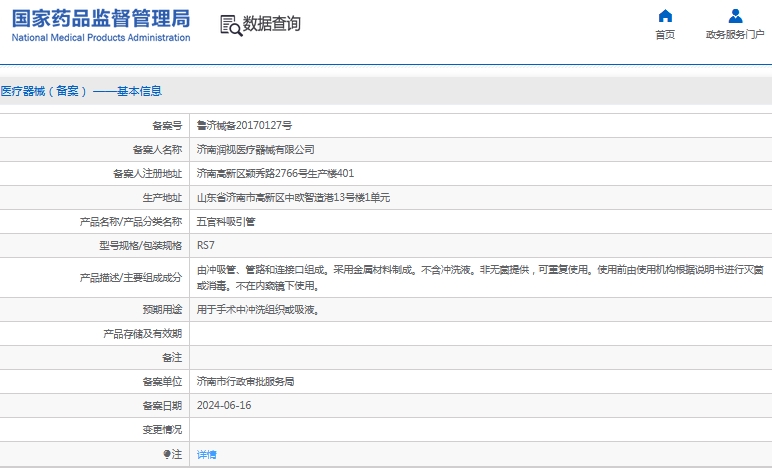
Task: Select the value 鲁济械备20170127号
Action: [x=244, y=126]
